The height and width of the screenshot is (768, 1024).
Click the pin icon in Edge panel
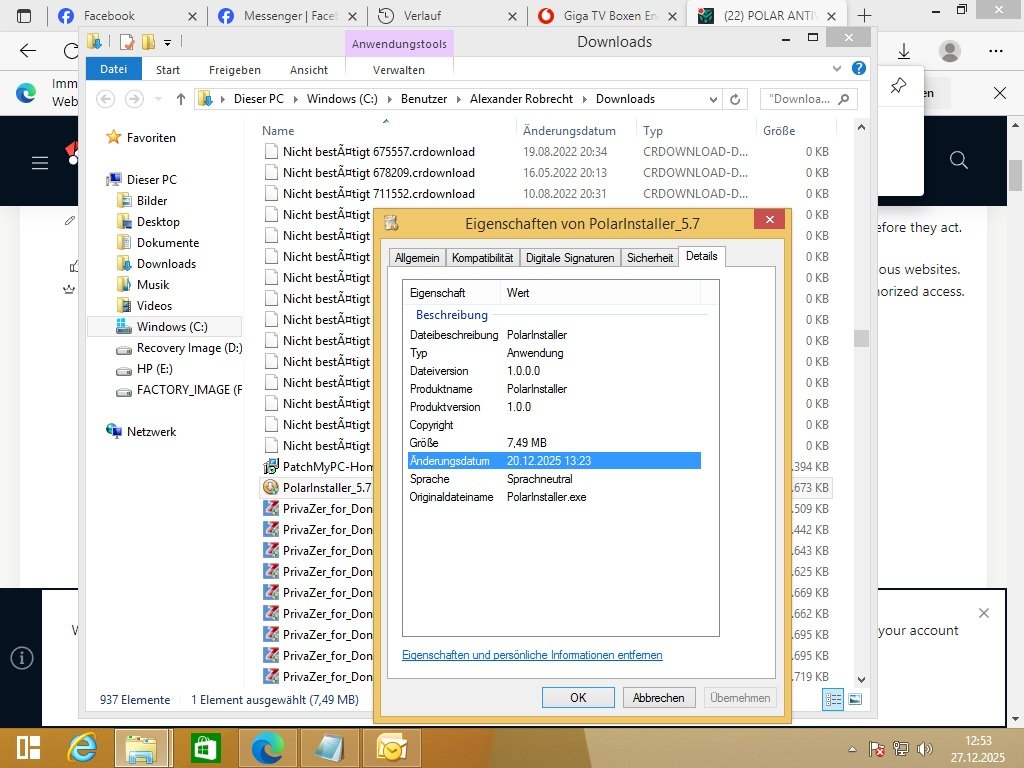tap(899, 86)
